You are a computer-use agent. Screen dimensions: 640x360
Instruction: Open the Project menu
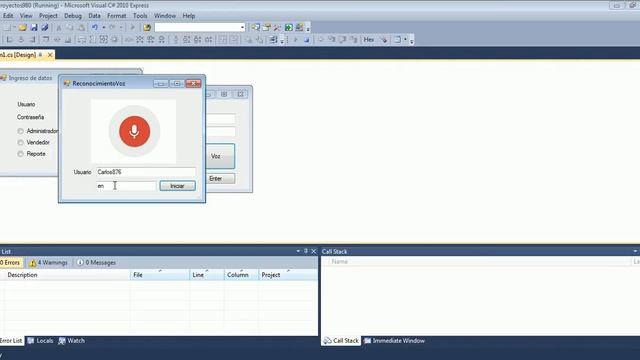pos(48,16)
